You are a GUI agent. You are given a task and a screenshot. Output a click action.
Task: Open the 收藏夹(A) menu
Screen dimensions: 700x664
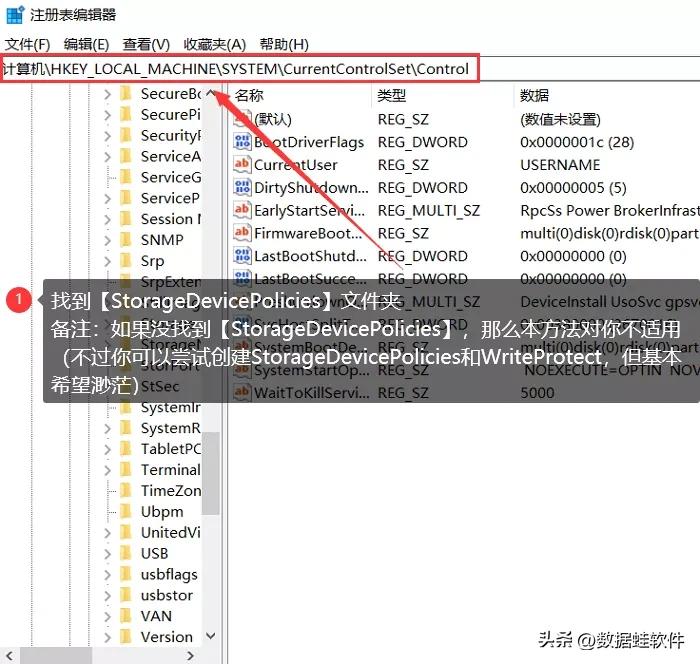tap(214, 44)
